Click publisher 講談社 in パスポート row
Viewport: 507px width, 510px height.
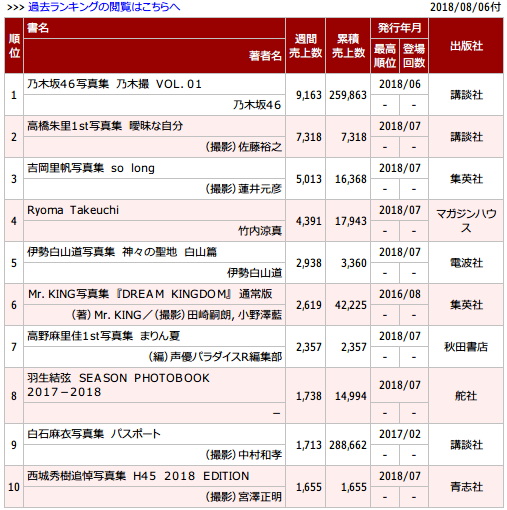pyautogui.click(x=466, y=445)
